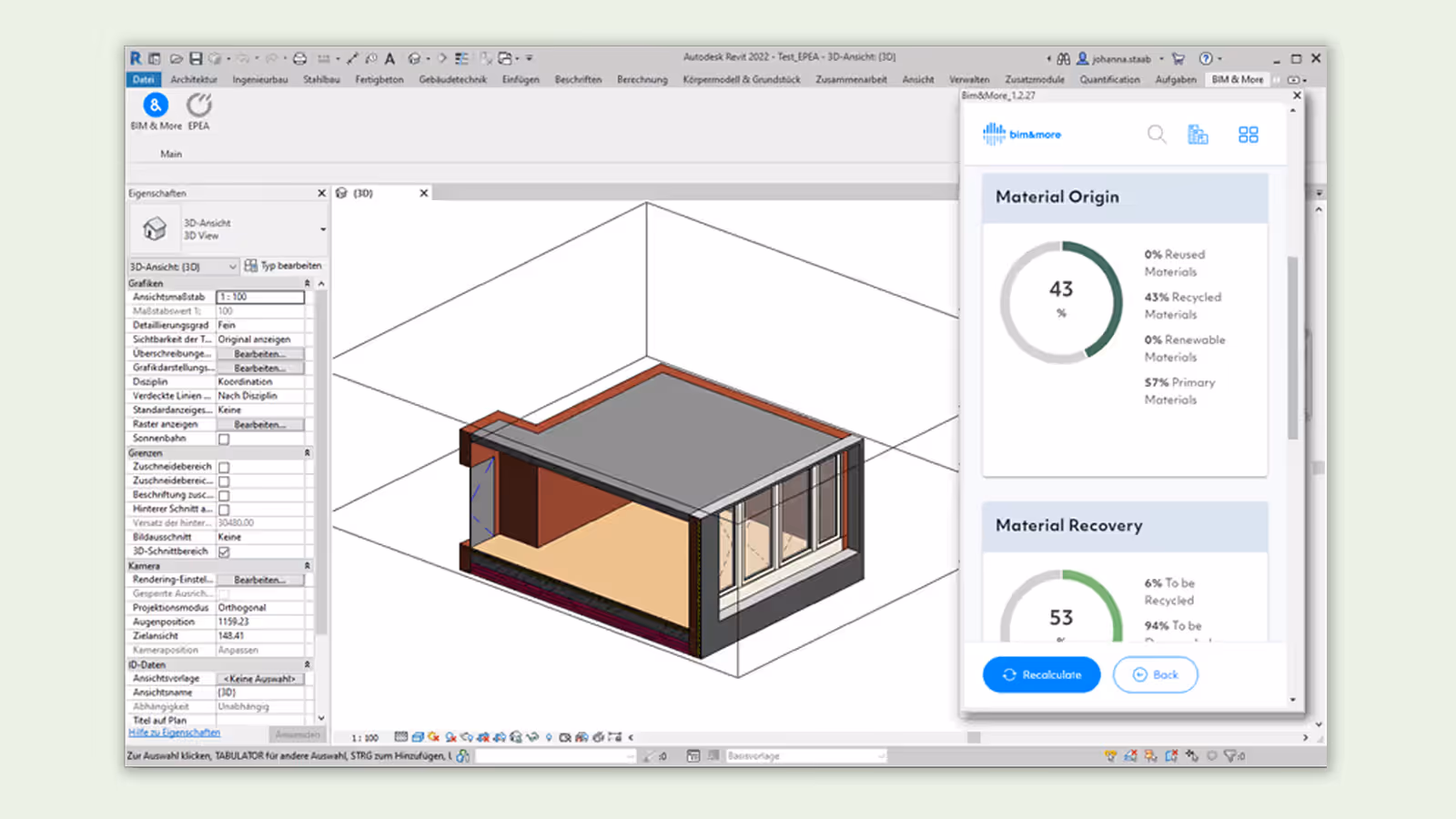The width and height of the screenshot is (1456, 819).
Task: Collapse the Grenzen section
Action: point(307,452)
